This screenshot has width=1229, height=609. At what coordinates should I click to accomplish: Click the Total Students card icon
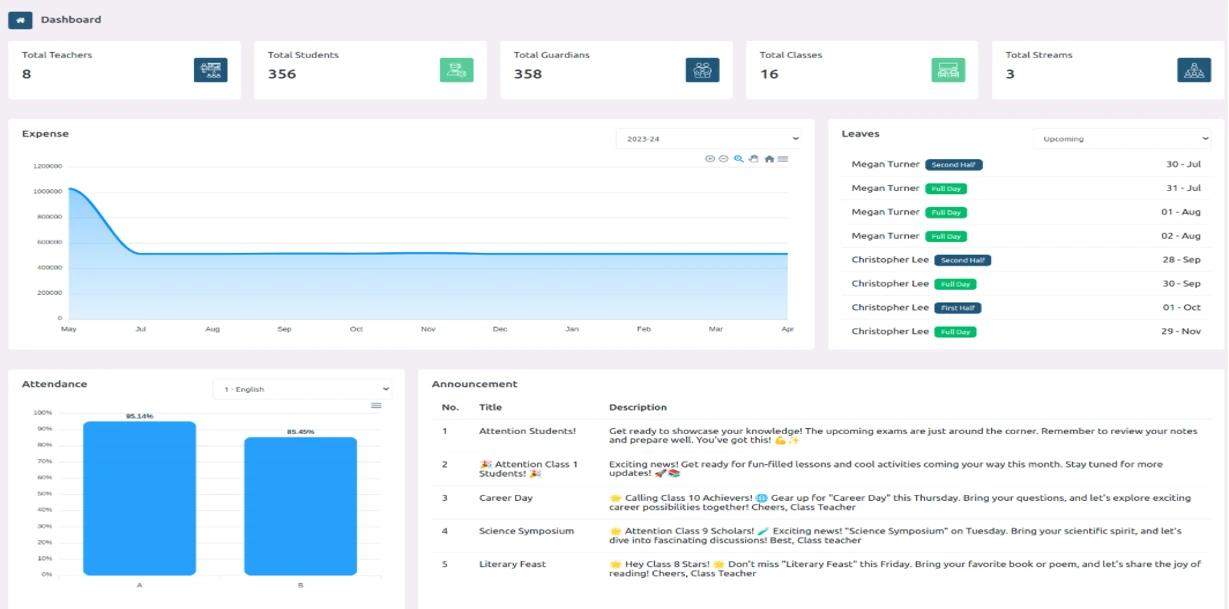456,70
